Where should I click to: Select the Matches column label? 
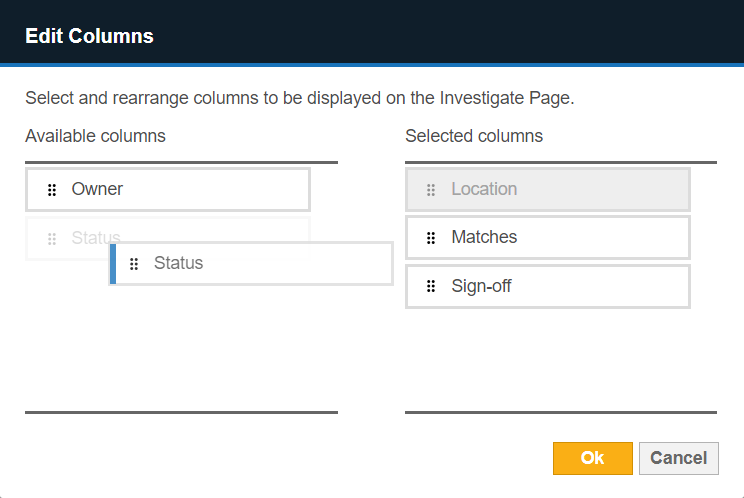coord(484,238)
